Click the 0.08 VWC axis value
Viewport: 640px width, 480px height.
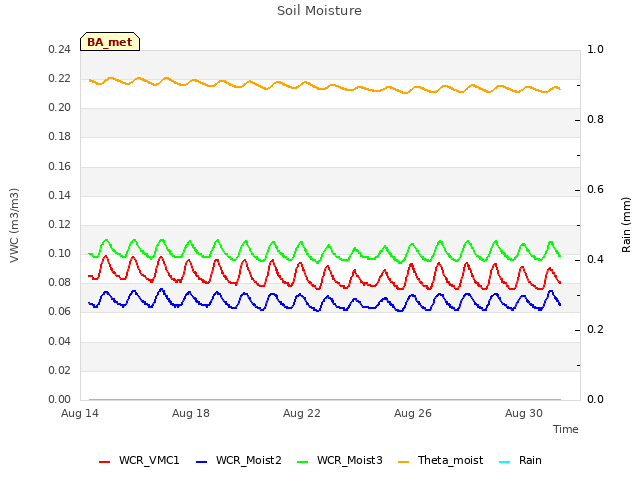click(x=60, y=282)
